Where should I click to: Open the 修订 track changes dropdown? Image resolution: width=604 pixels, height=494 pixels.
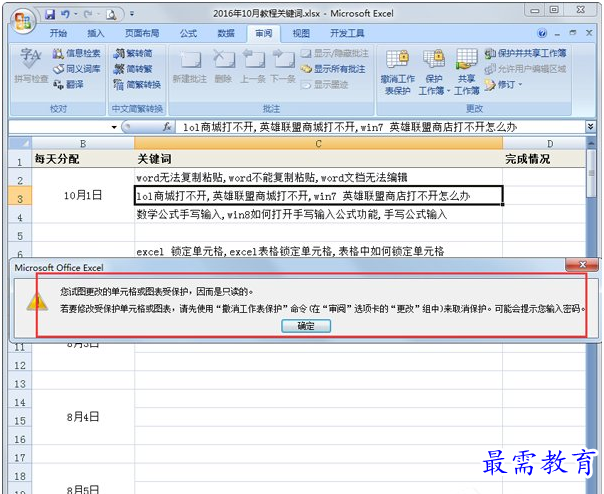point(503,84)
